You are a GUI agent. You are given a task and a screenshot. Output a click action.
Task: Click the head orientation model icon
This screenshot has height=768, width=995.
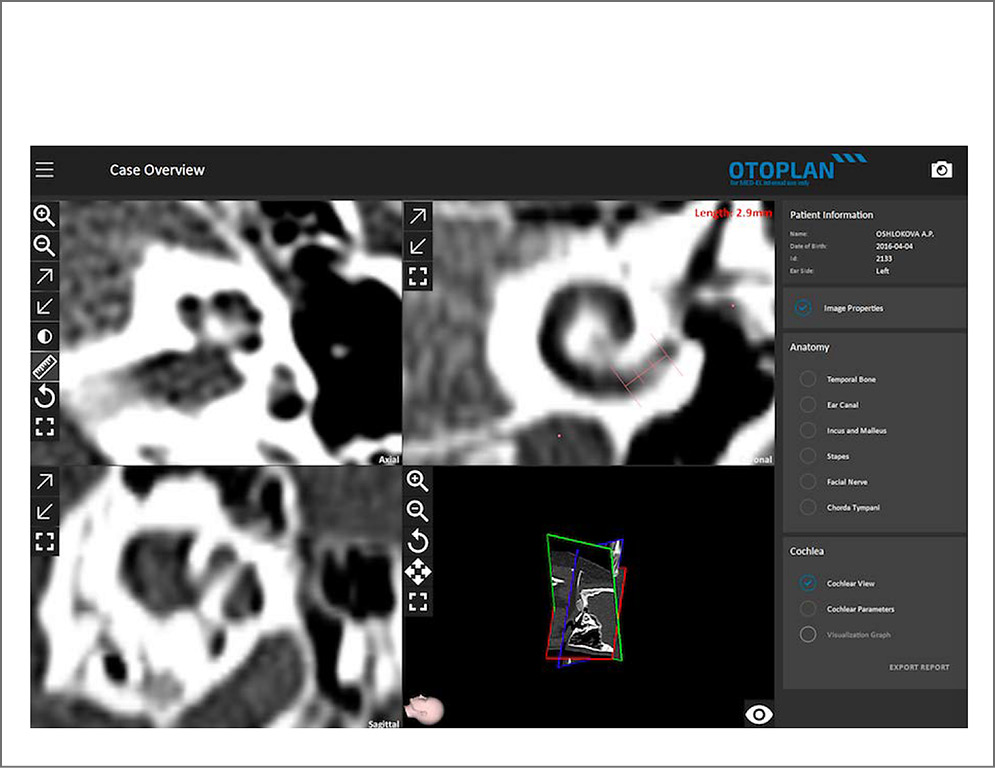point(424,710)
